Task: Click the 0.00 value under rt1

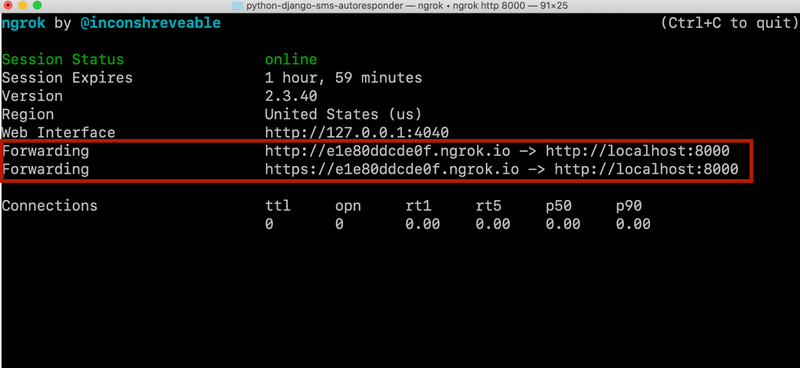Action: 422,224
